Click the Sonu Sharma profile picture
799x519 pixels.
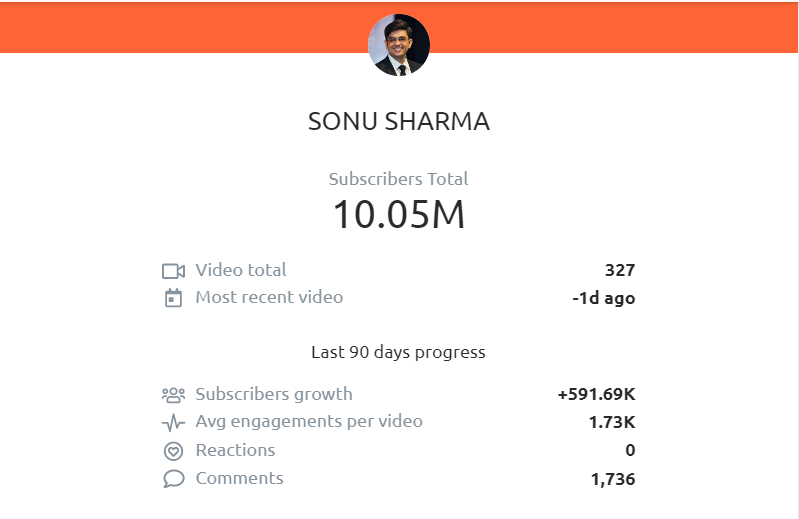(399, 45)
